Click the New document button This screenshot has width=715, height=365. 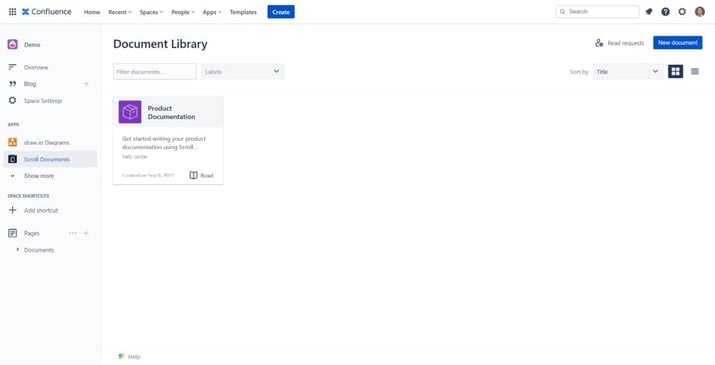tap(678, 42)
